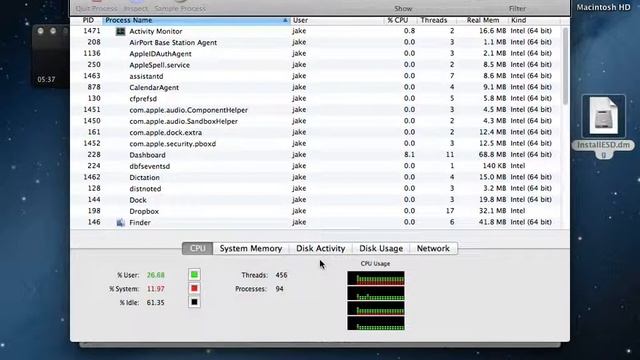Select the cfprefsd process row
640x360 pixels.
[316, 98]
